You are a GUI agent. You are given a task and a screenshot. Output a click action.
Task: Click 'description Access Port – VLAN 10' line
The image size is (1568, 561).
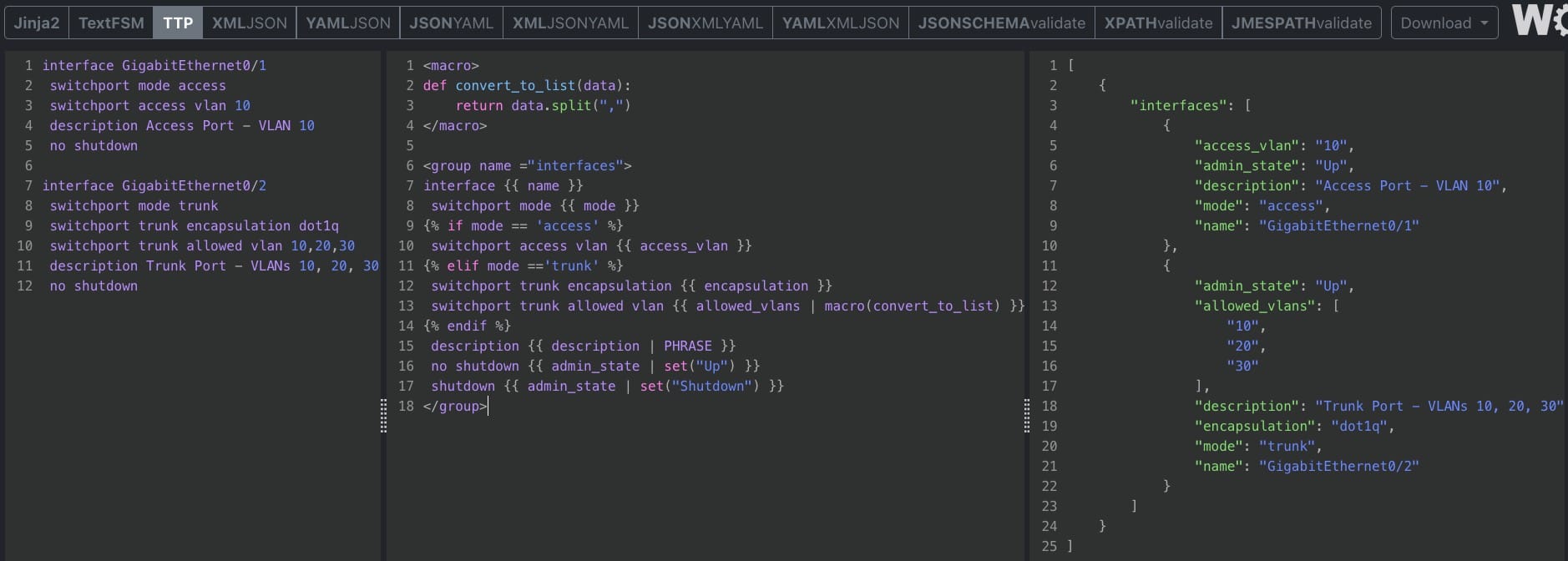182,125
